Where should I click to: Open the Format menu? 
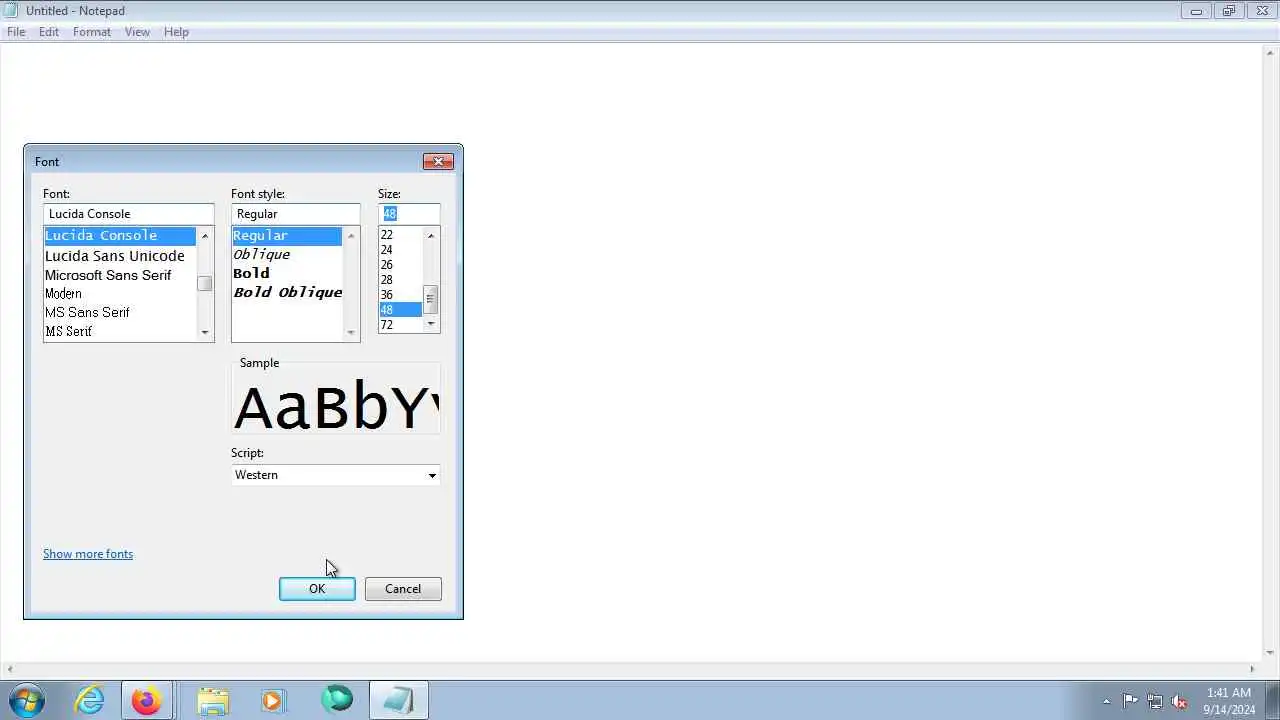click(92, 32)
